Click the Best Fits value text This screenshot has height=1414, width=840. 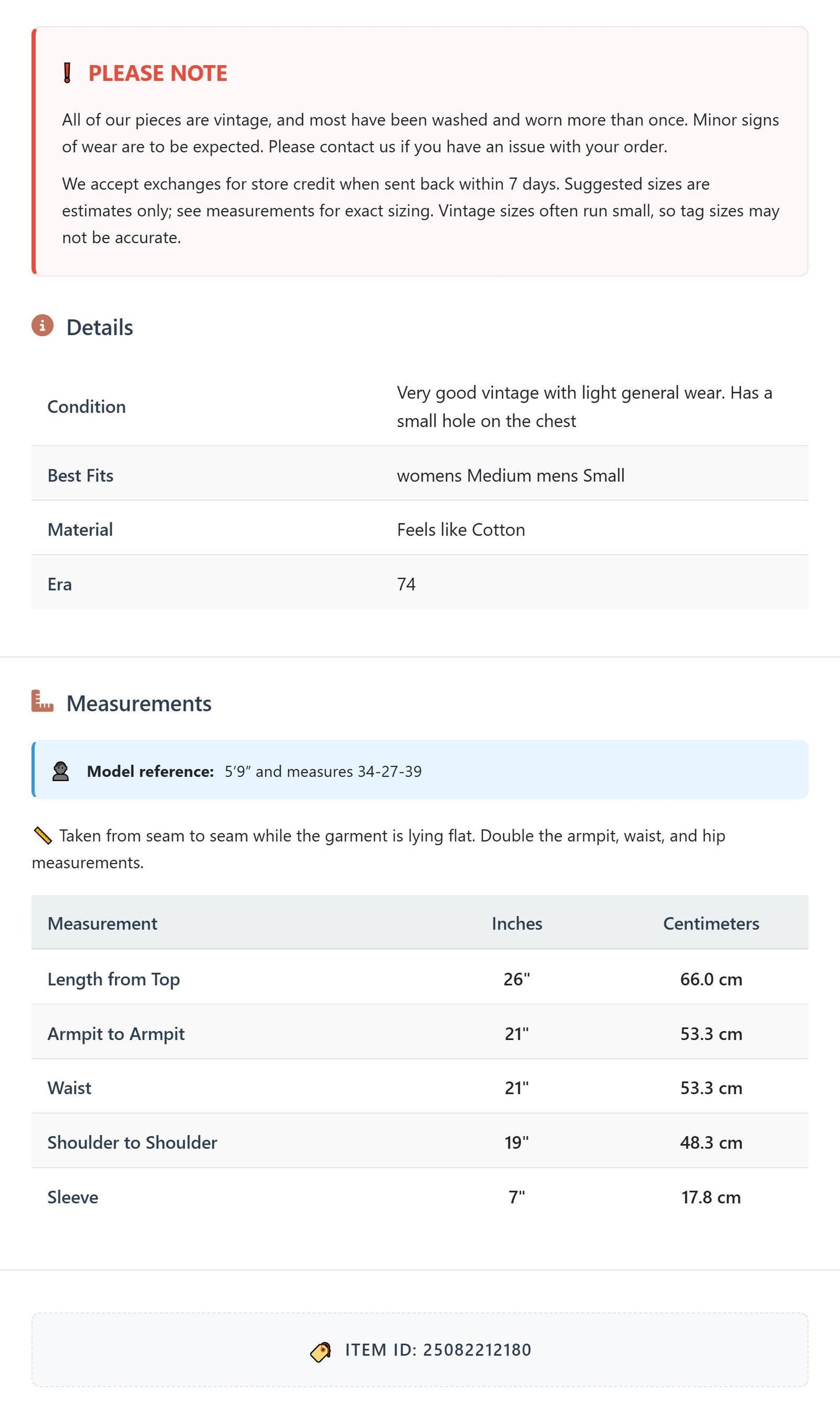[x=510, y=476]
